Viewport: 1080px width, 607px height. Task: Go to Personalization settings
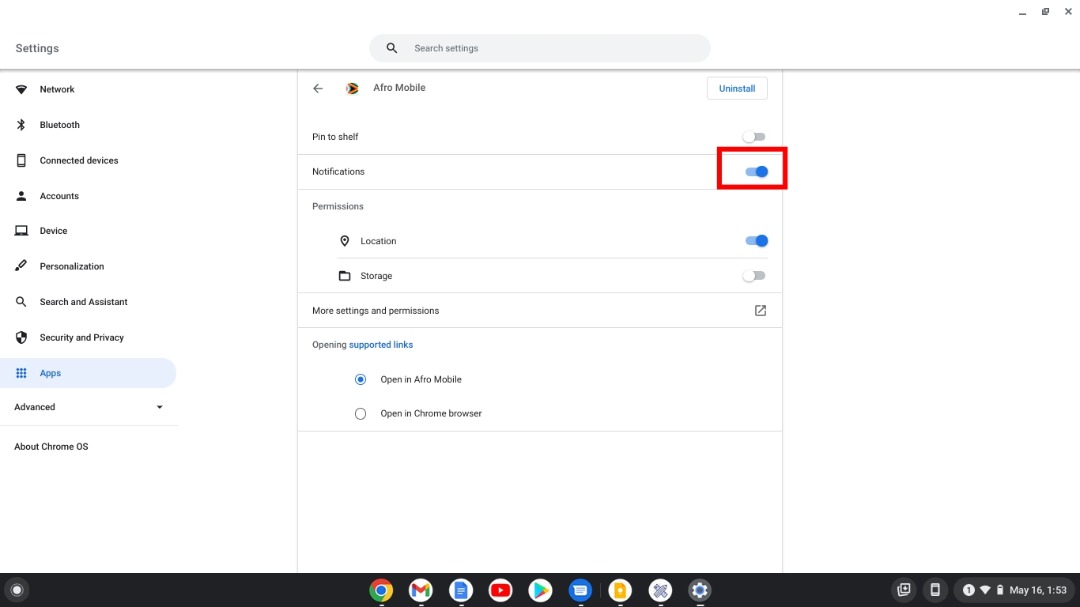coord(88,267)
